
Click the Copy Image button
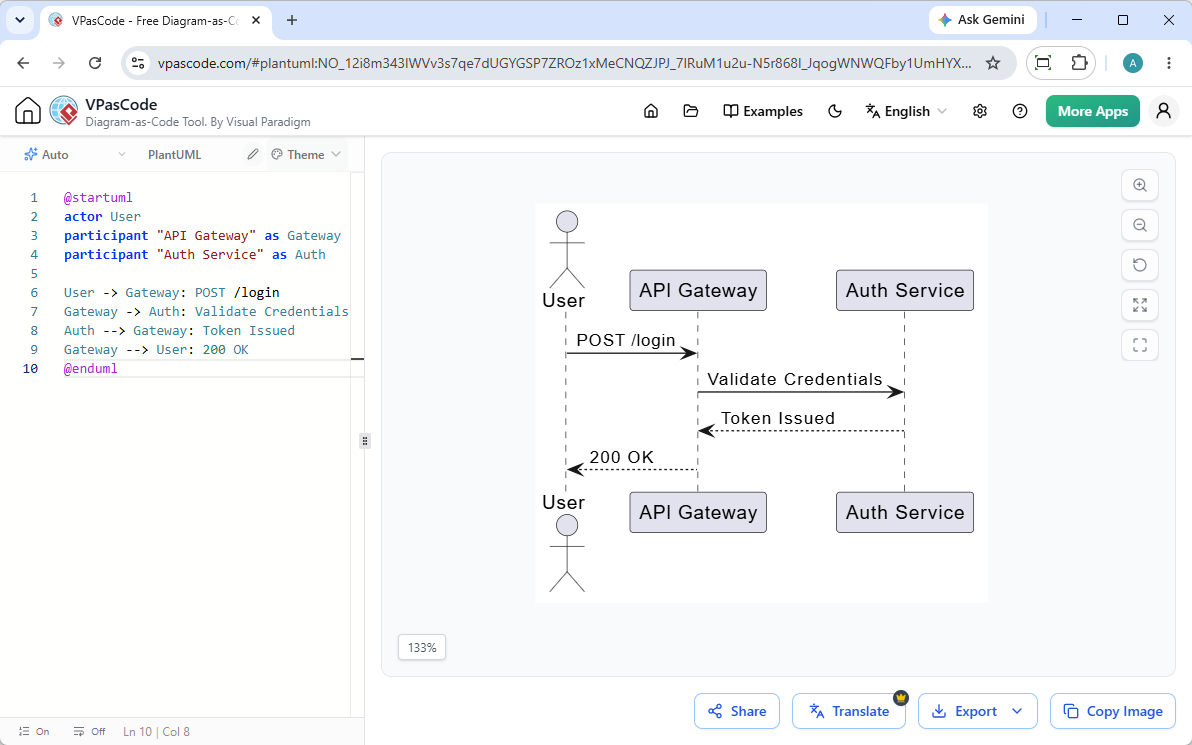click(1112, 711)
